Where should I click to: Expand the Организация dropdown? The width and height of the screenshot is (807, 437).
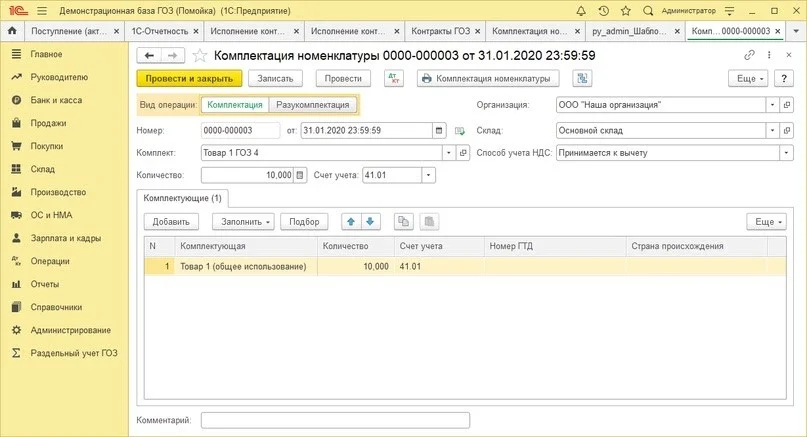pyautogui.click(x=772, y=104)
